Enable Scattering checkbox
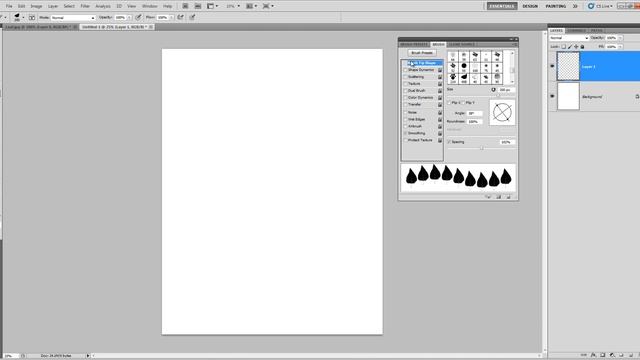The width and height of the screenshot is (640, 360). pyautogui.click(x=405, y=77)
